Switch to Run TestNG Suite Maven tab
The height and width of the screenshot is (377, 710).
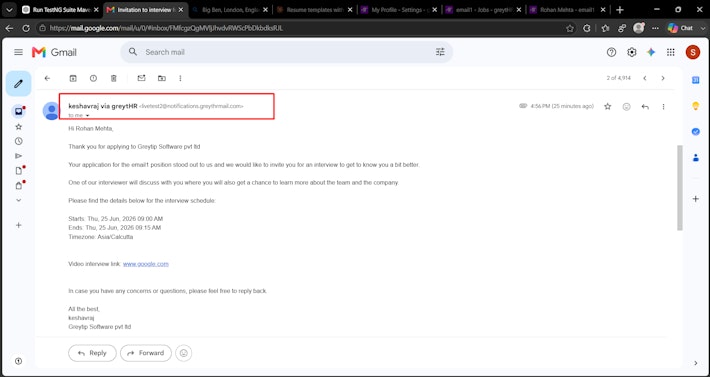pos(61,10)
